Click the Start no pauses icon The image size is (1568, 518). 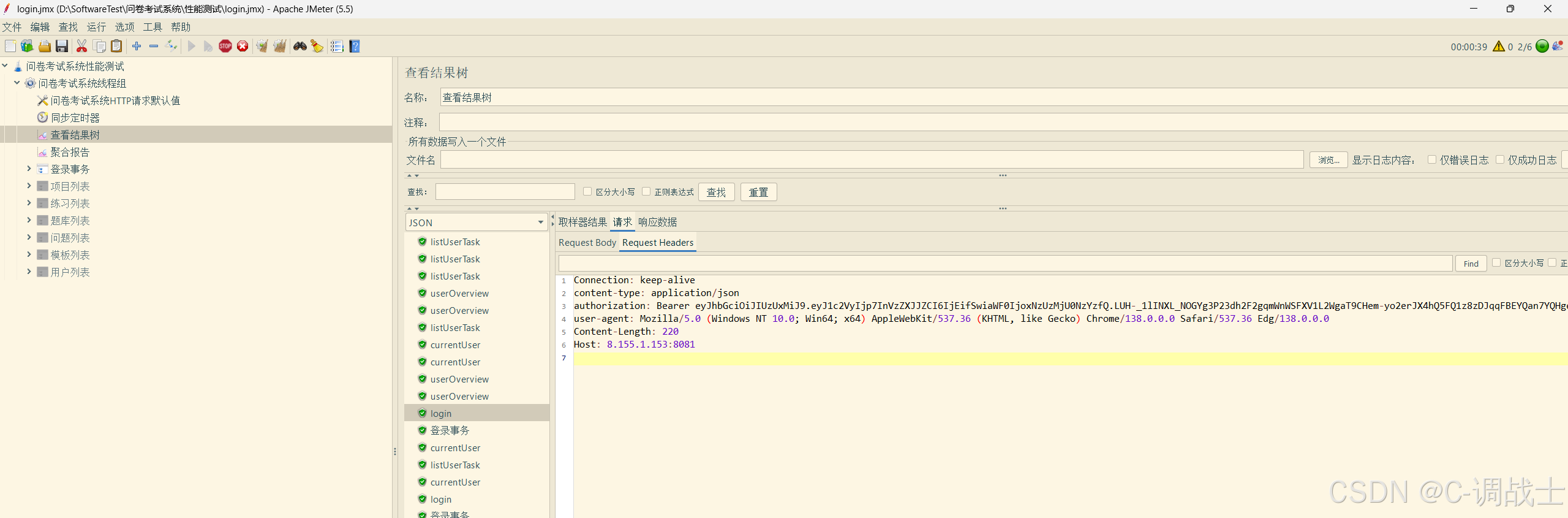click(208, 46)
